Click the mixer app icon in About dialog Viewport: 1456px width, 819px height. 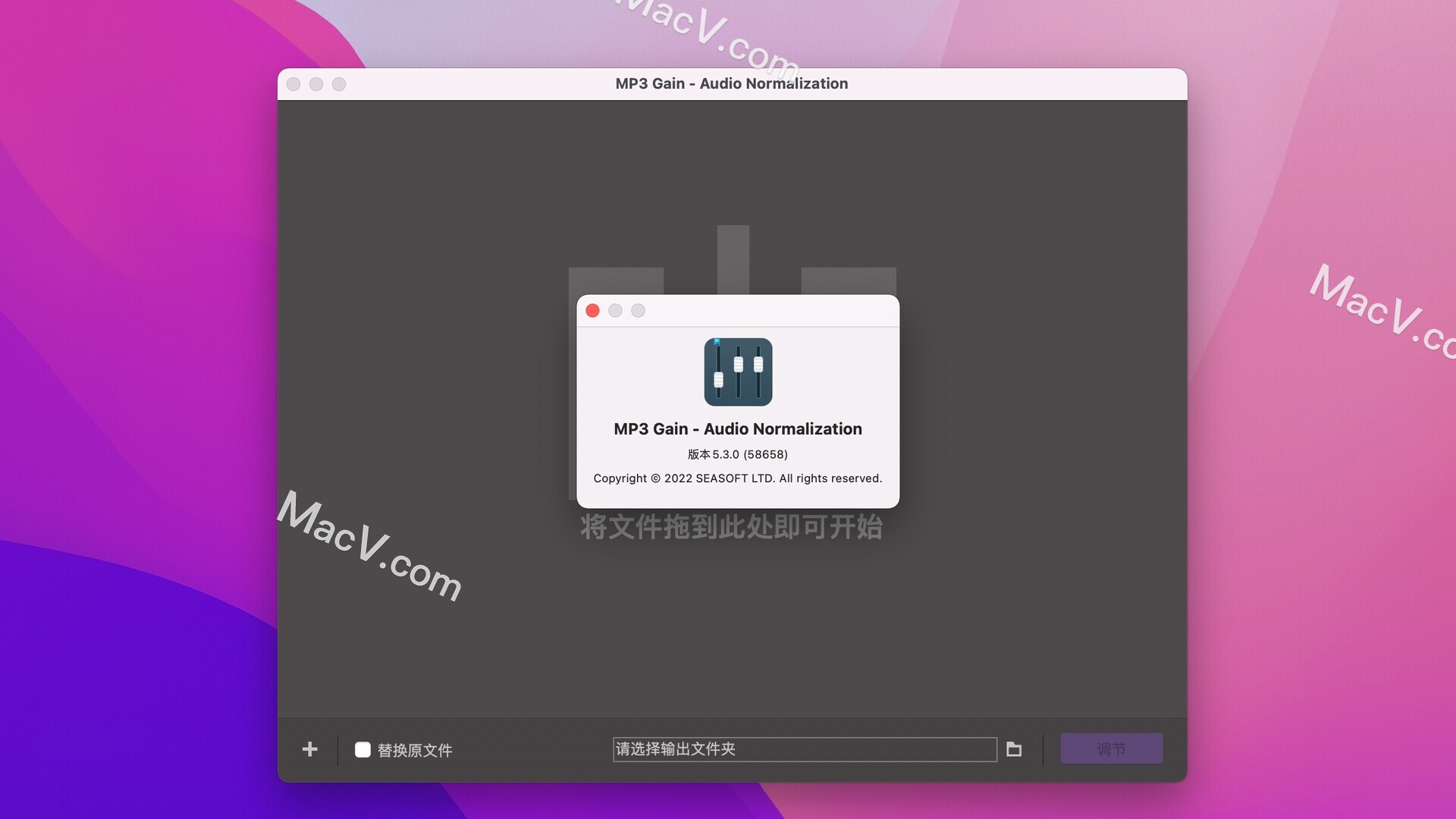[738, 372]
